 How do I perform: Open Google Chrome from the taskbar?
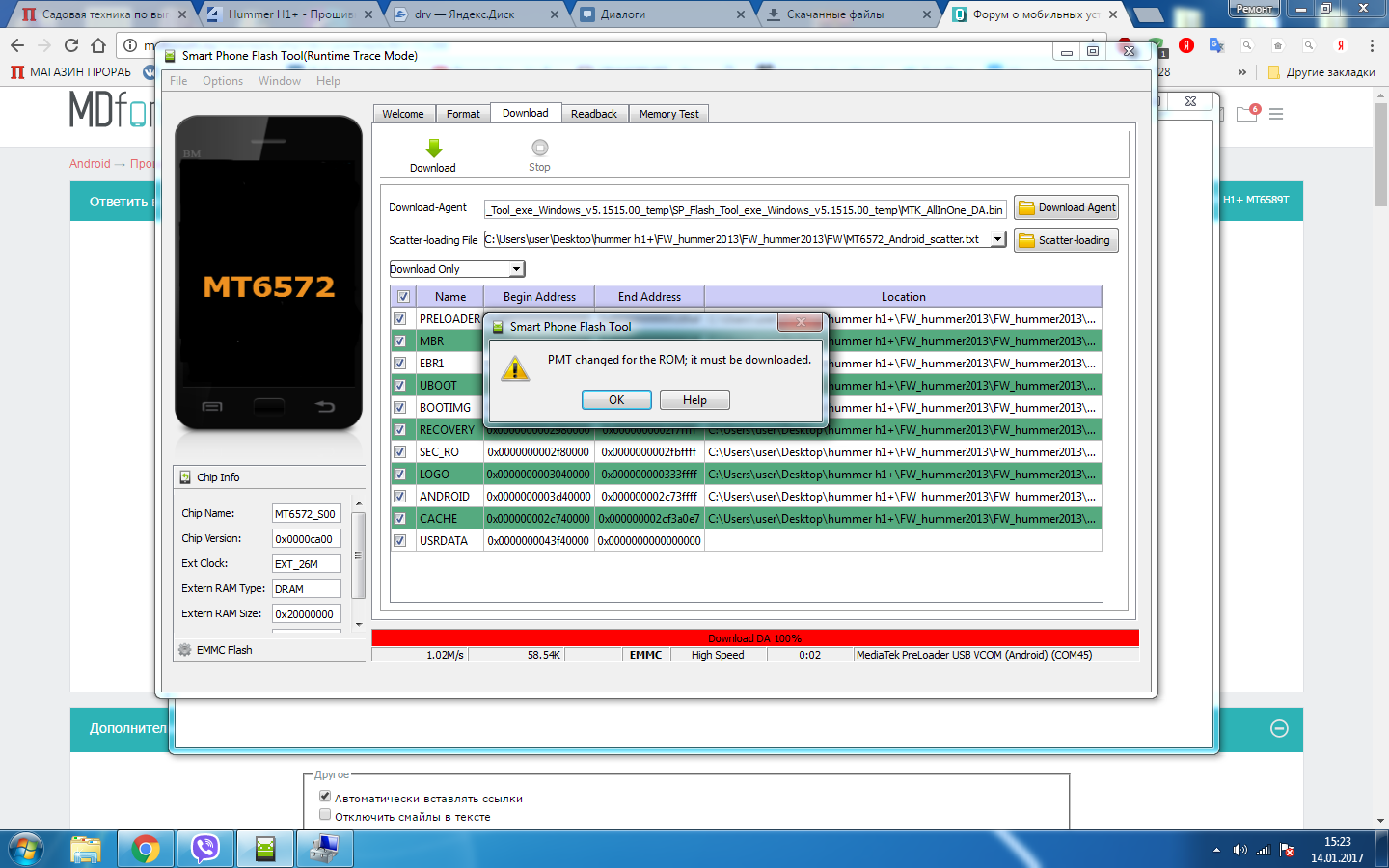tap(146, 849)
